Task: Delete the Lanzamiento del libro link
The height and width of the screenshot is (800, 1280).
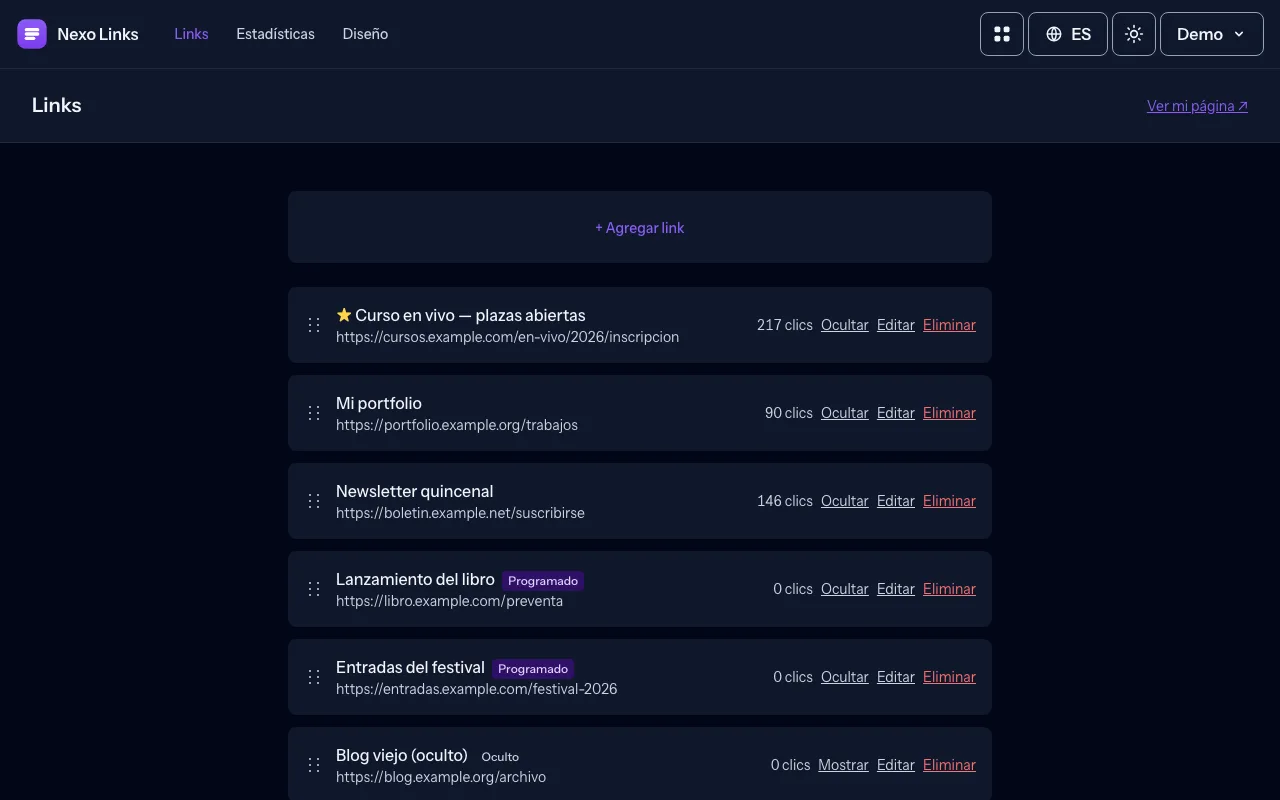Action: click(949, 589)
